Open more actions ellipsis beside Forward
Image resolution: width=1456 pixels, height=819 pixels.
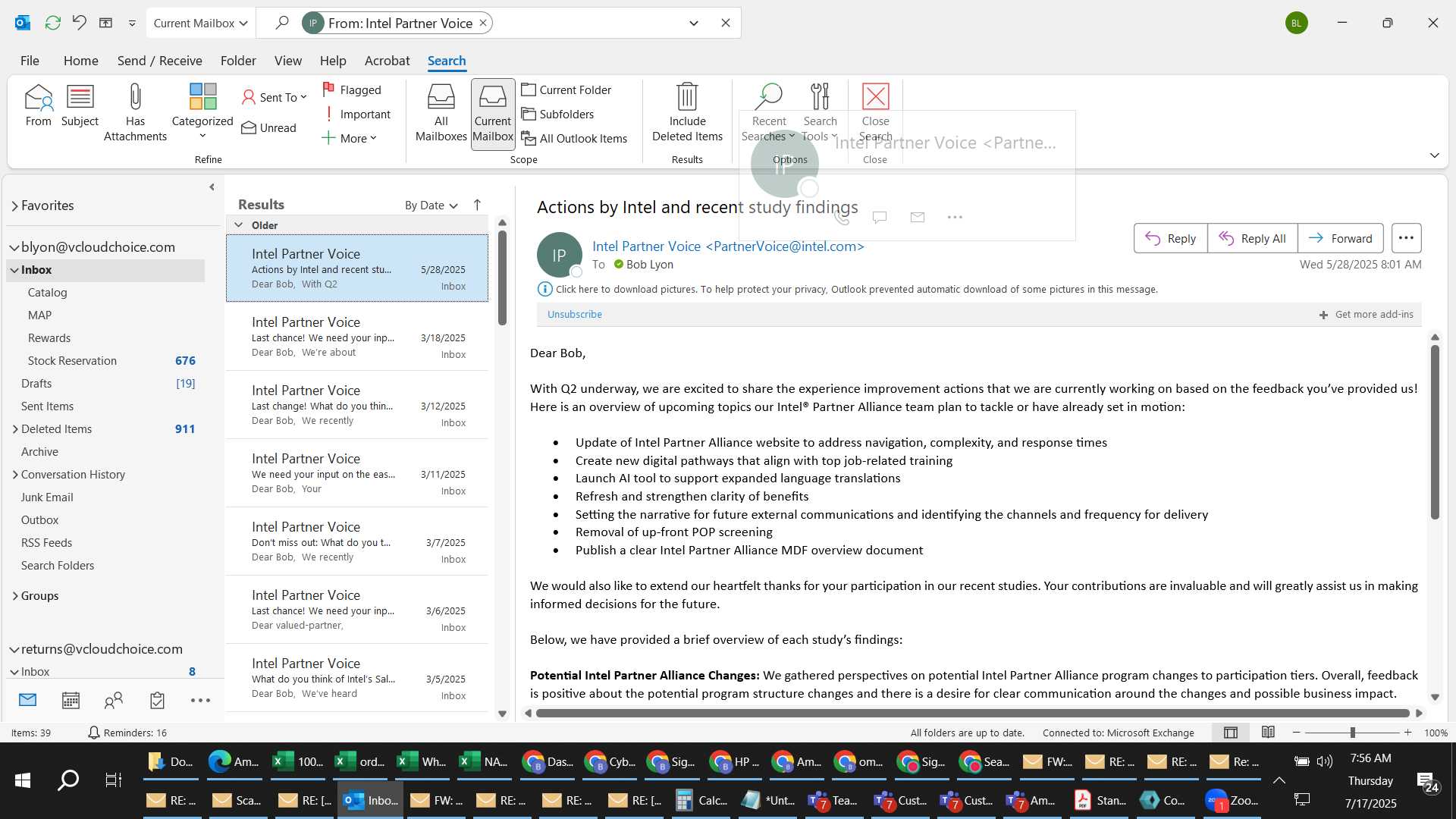[1405, 238]
